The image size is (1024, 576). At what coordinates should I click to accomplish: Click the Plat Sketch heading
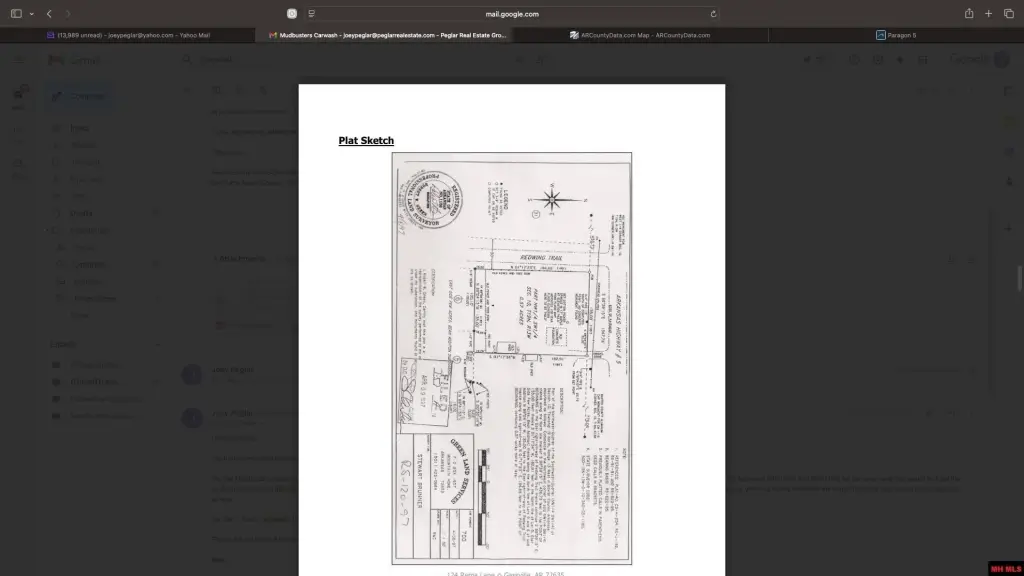pos(366,141)
